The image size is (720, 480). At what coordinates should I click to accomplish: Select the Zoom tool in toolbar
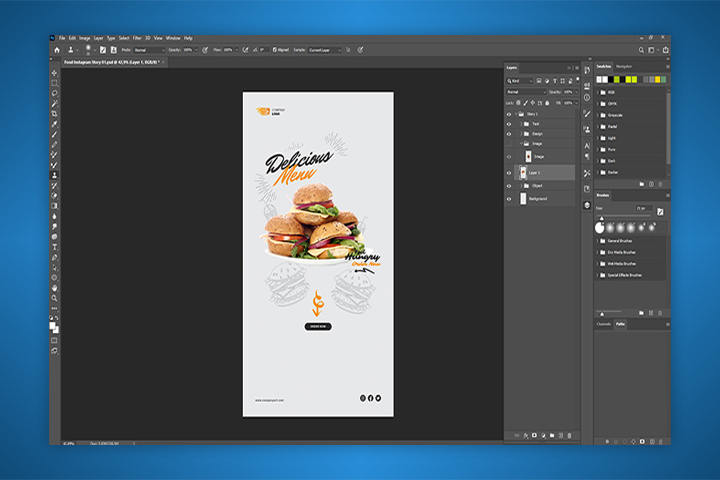[54, 298]
